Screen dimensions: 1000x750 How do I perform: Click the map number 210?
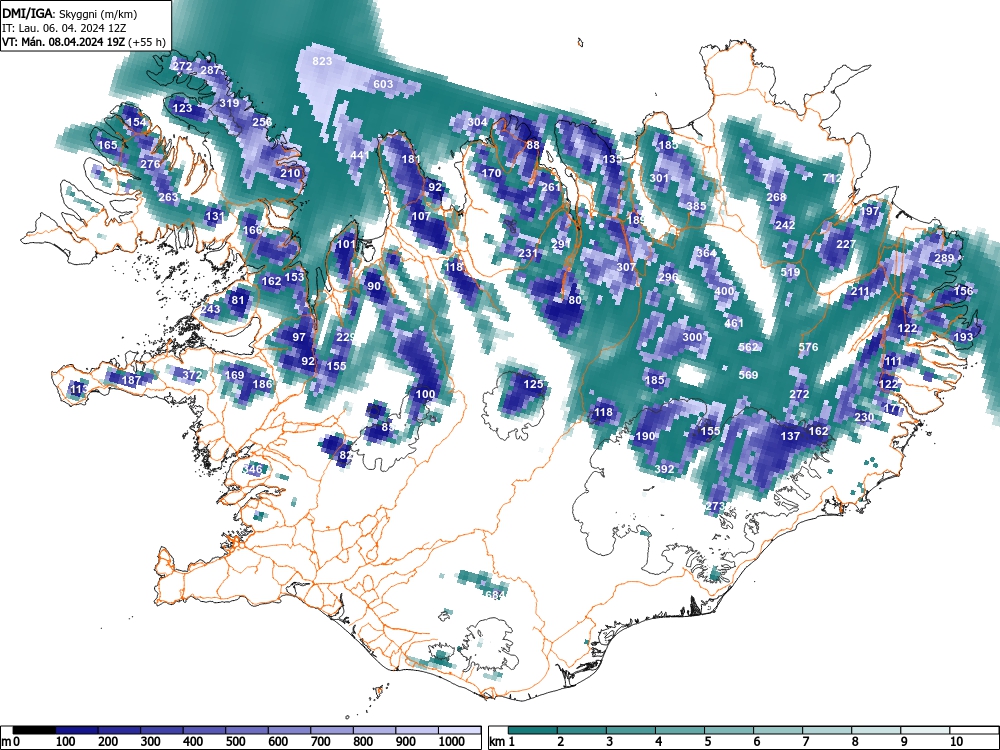click(290, 173)
